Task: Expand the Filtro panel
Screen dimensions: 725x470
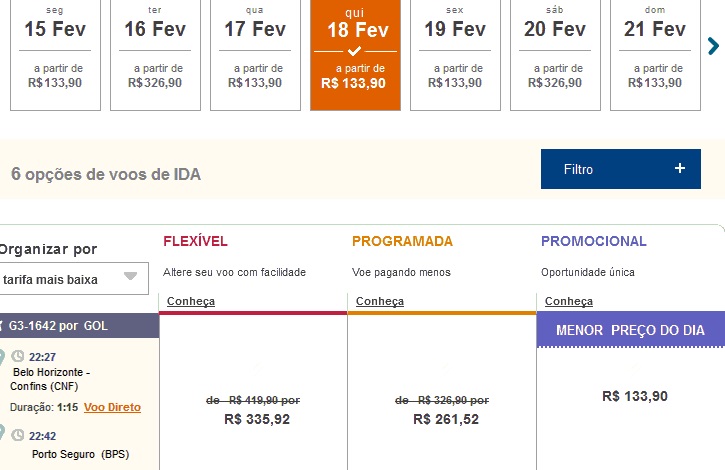Action: click(x=620, y=169)
